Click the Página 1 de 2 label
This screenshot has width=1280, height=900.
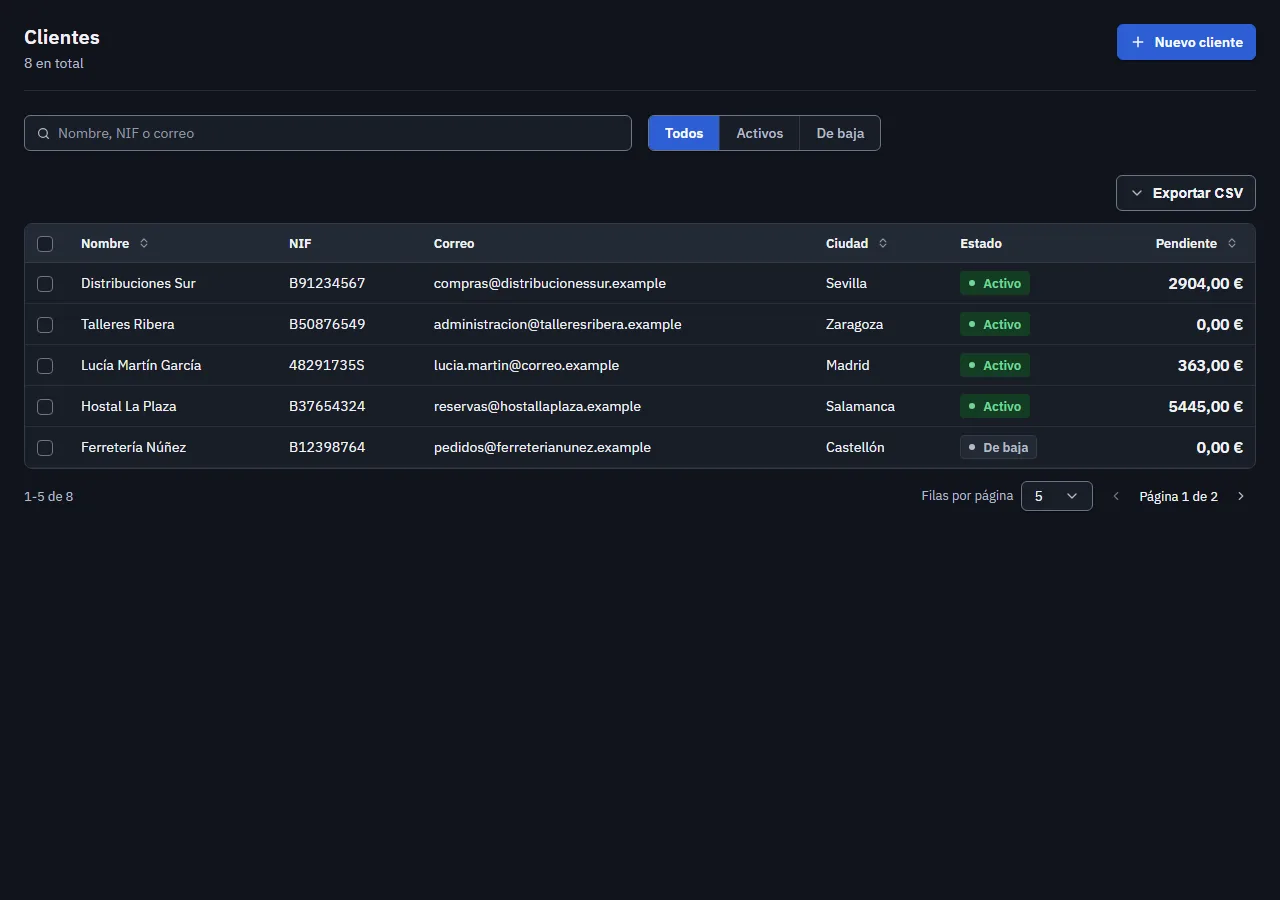pos(1178,497)
